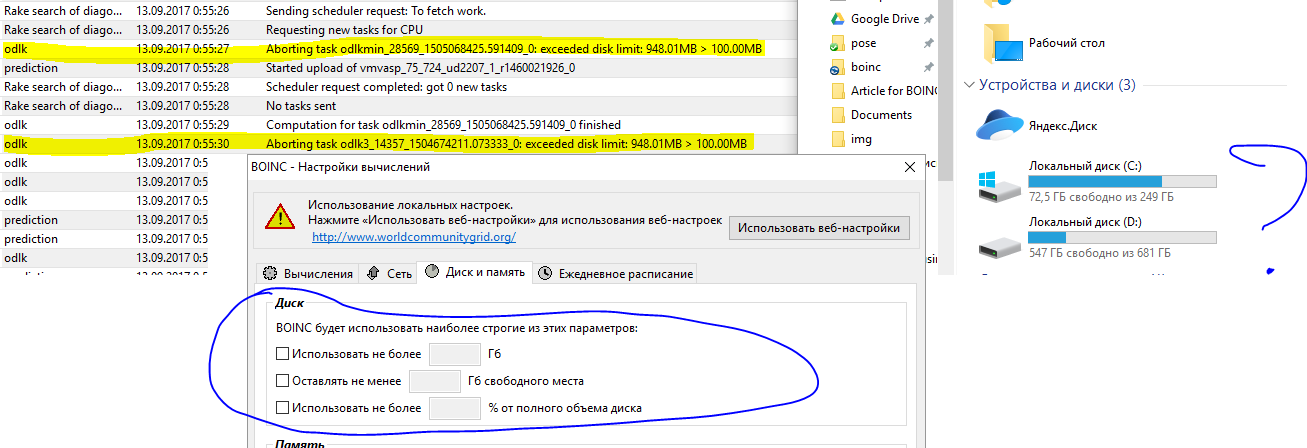Collapse the Устройства и диски (3) section

point(969,85)
